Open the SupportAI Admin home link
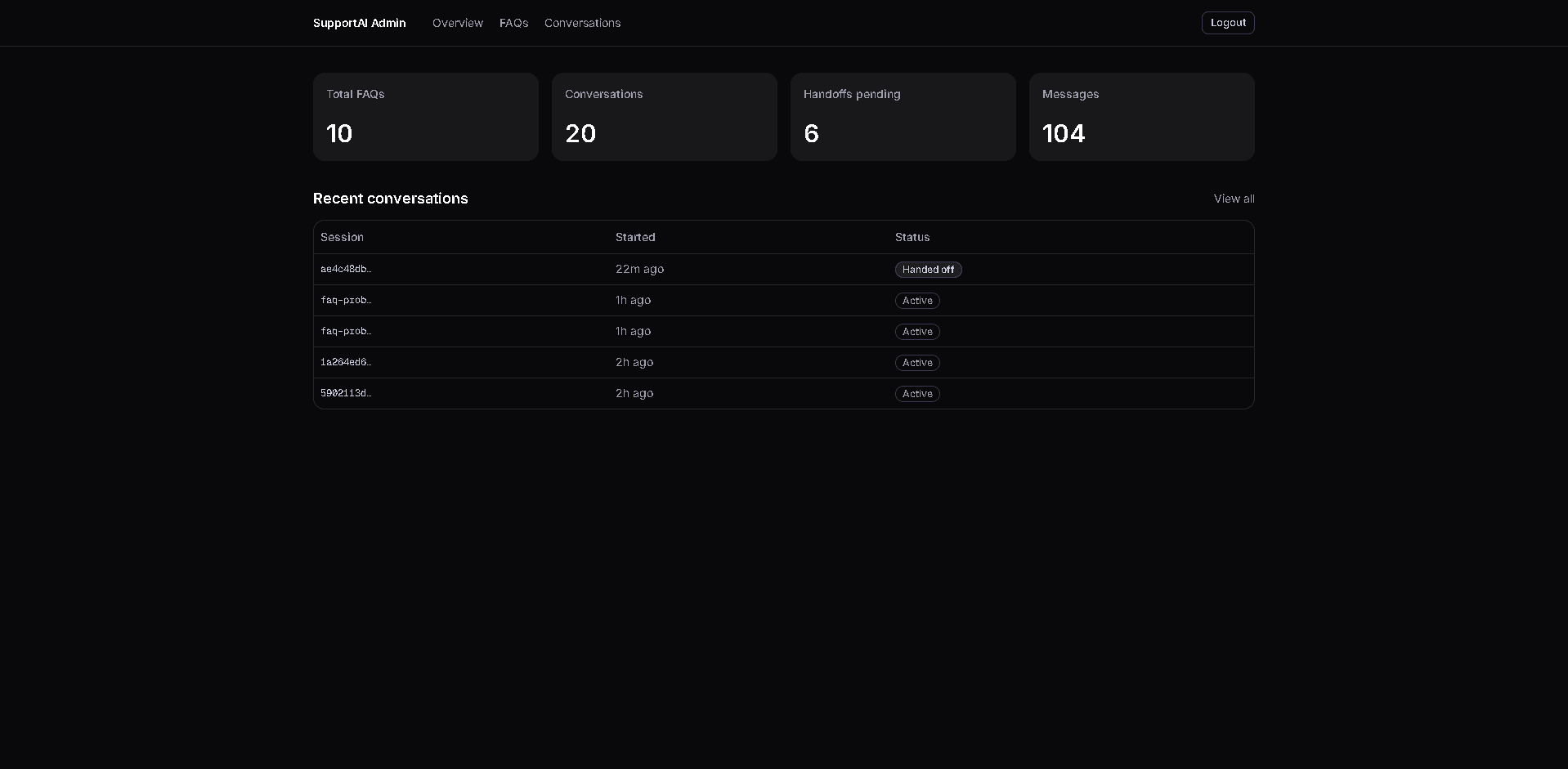The width and height of the screenshot is (1568, 769). pyautogui.click(x=359, y=23)
